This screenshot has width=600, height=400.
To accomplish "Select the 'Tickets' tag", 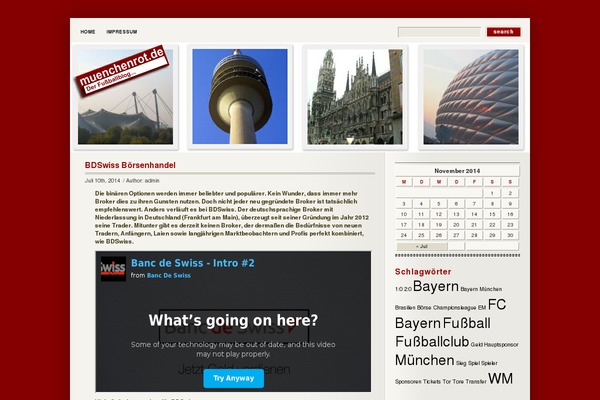I will pos(432,382).
